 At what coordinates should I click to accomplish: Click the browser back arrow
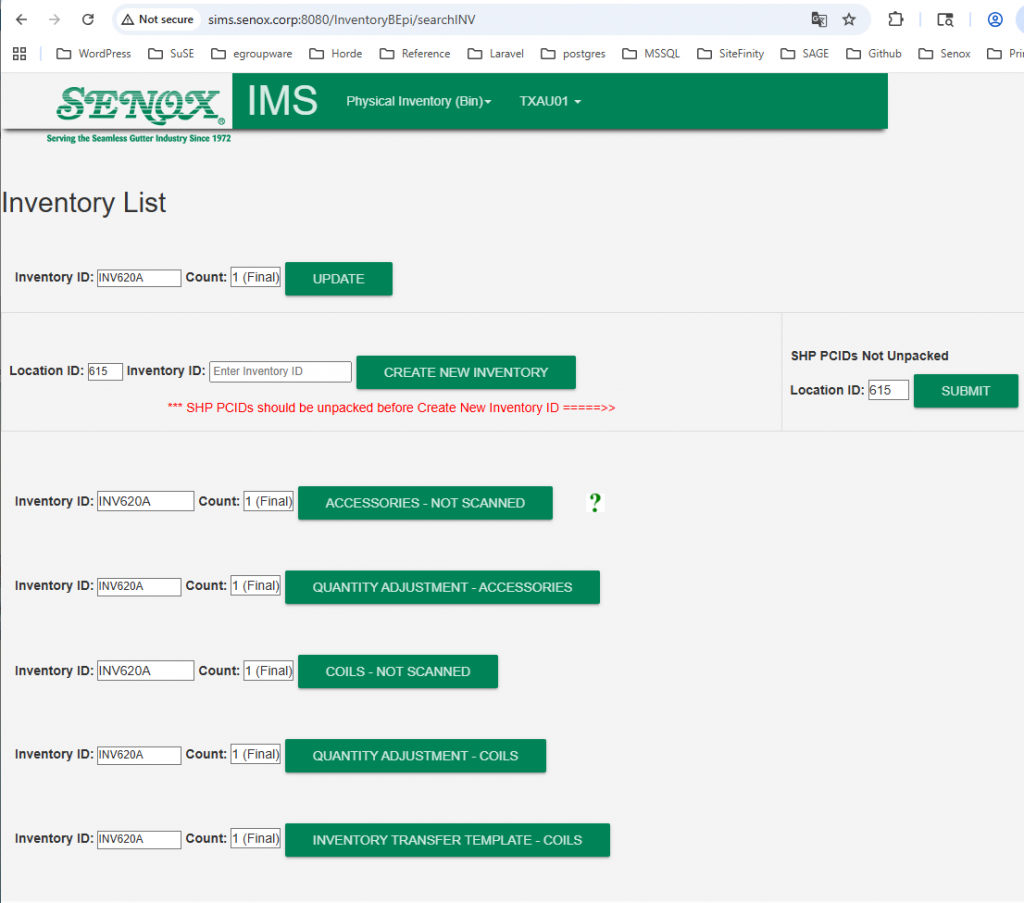(21, 19)
